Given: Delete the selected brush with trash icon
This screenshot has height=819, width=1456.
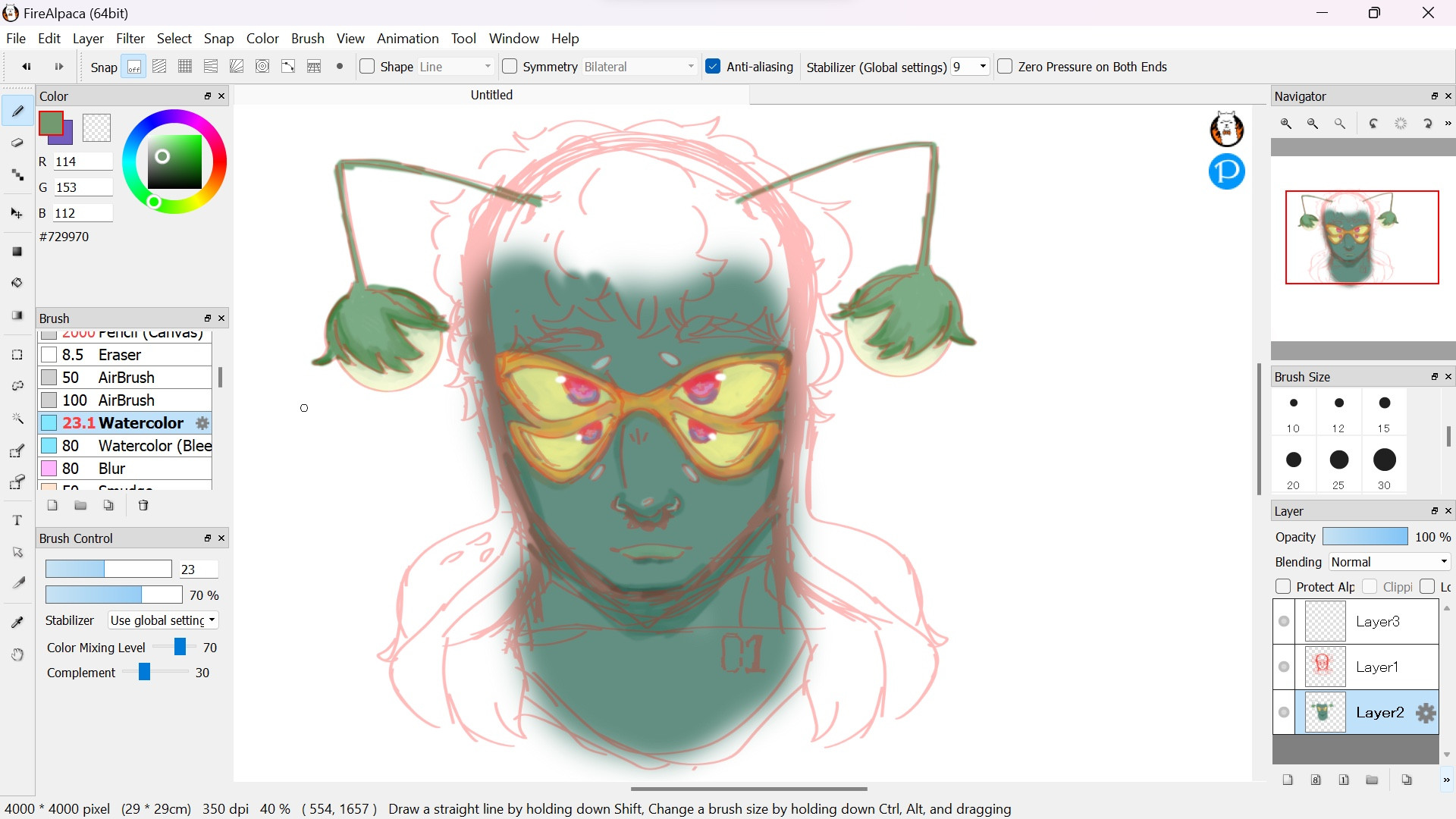Looking at the screenshot, I should click(x=143, y=506).
